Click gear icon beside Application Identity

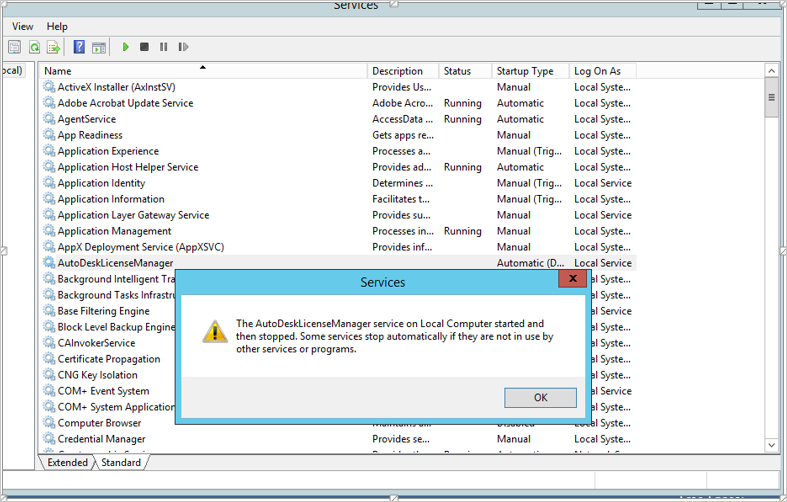point(49,183)
